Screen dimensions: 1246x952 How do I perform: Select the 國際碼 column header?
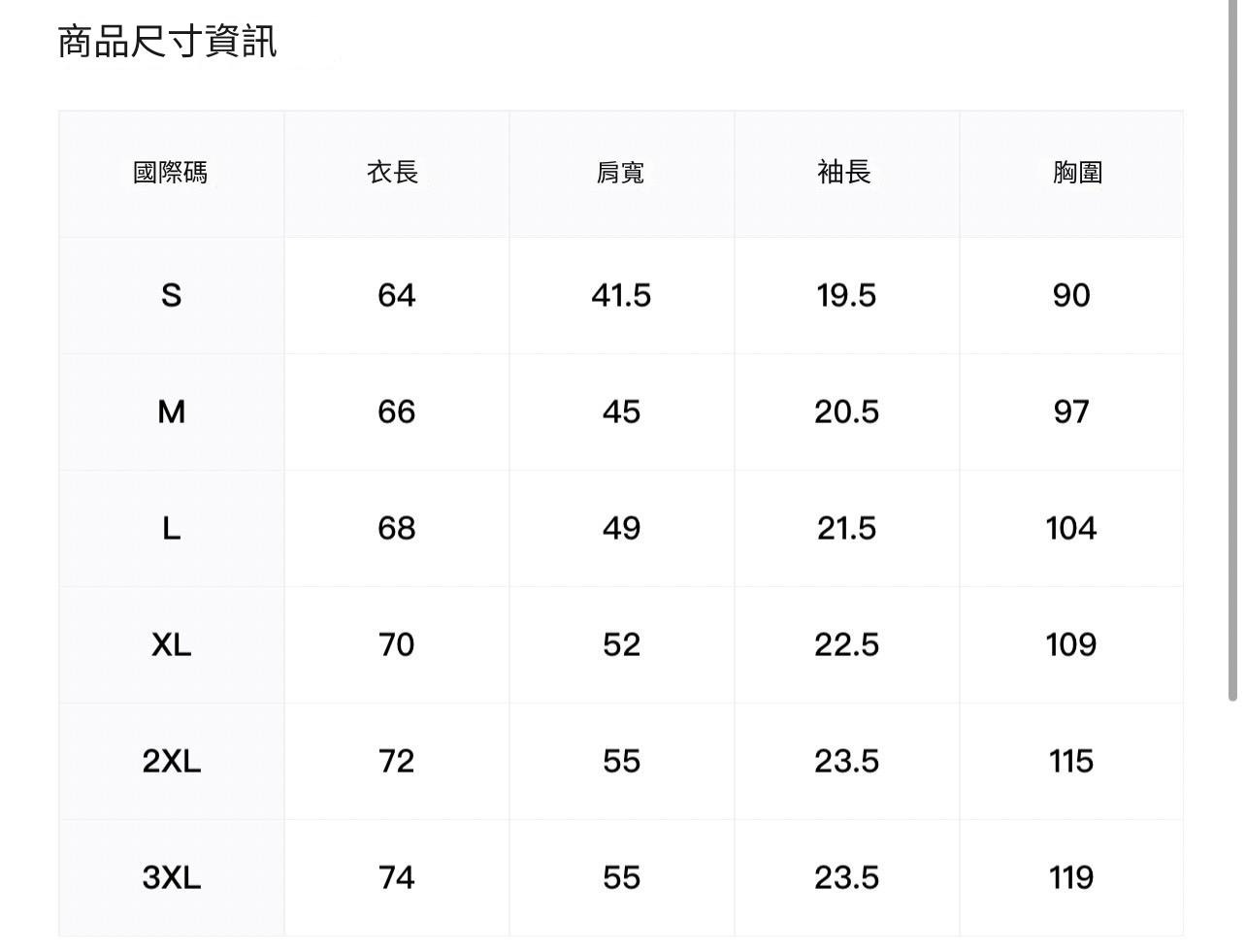coord(171,173)
